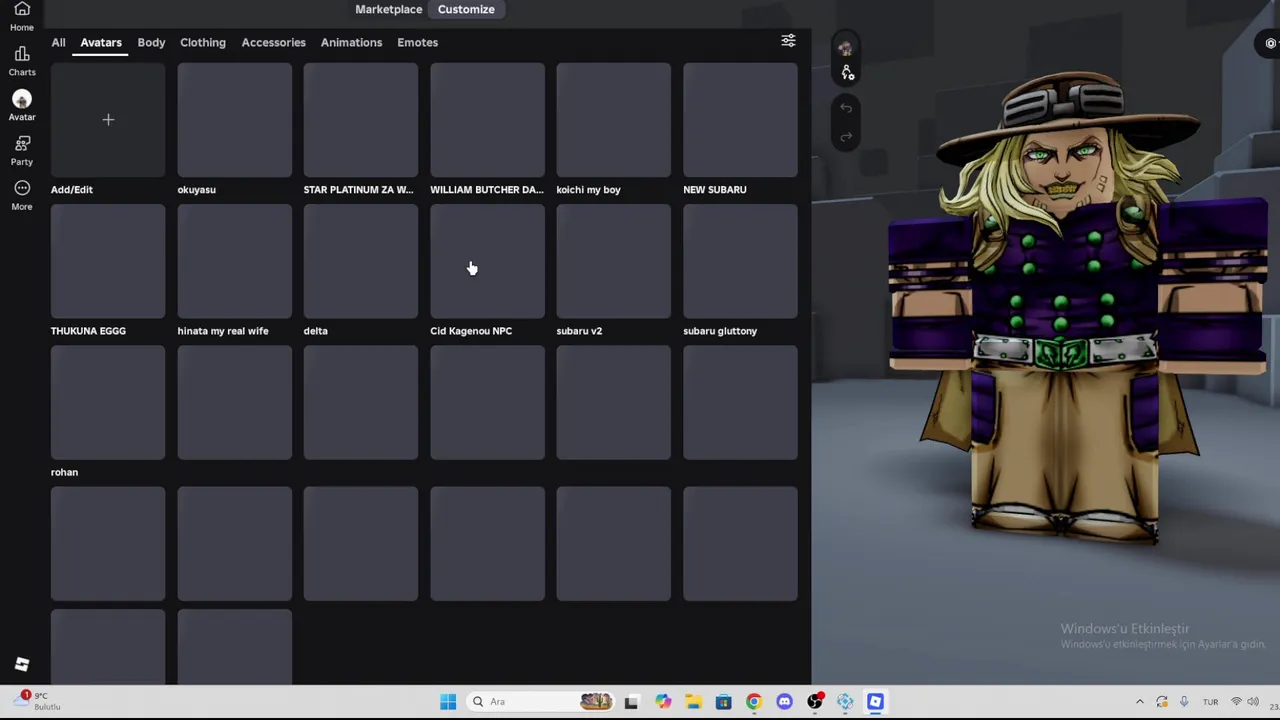Open the Windows Start menu

[448, 702]
